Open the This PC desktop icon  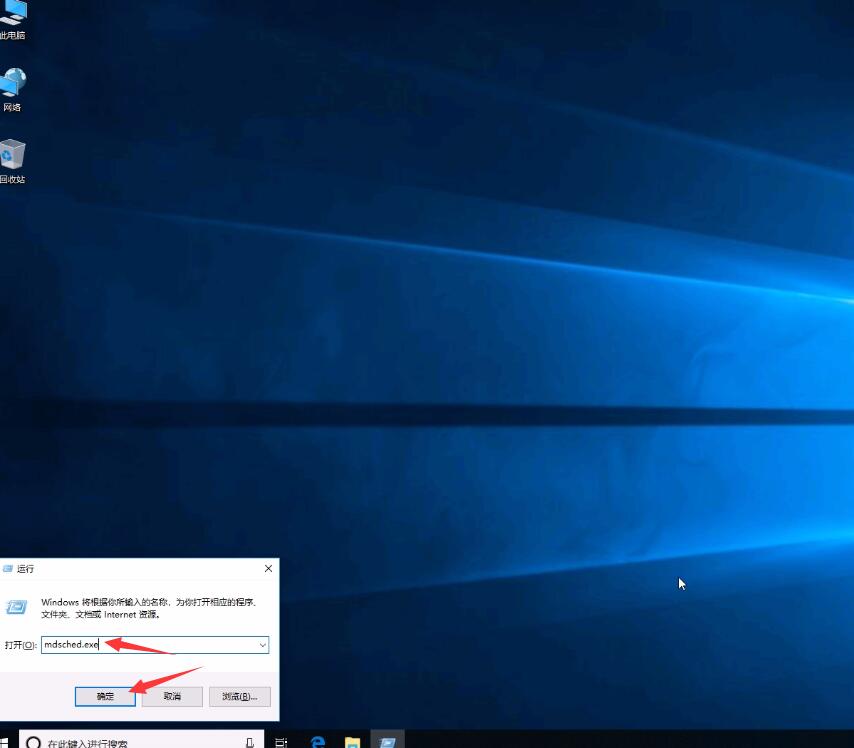click(x=12, y=19)
